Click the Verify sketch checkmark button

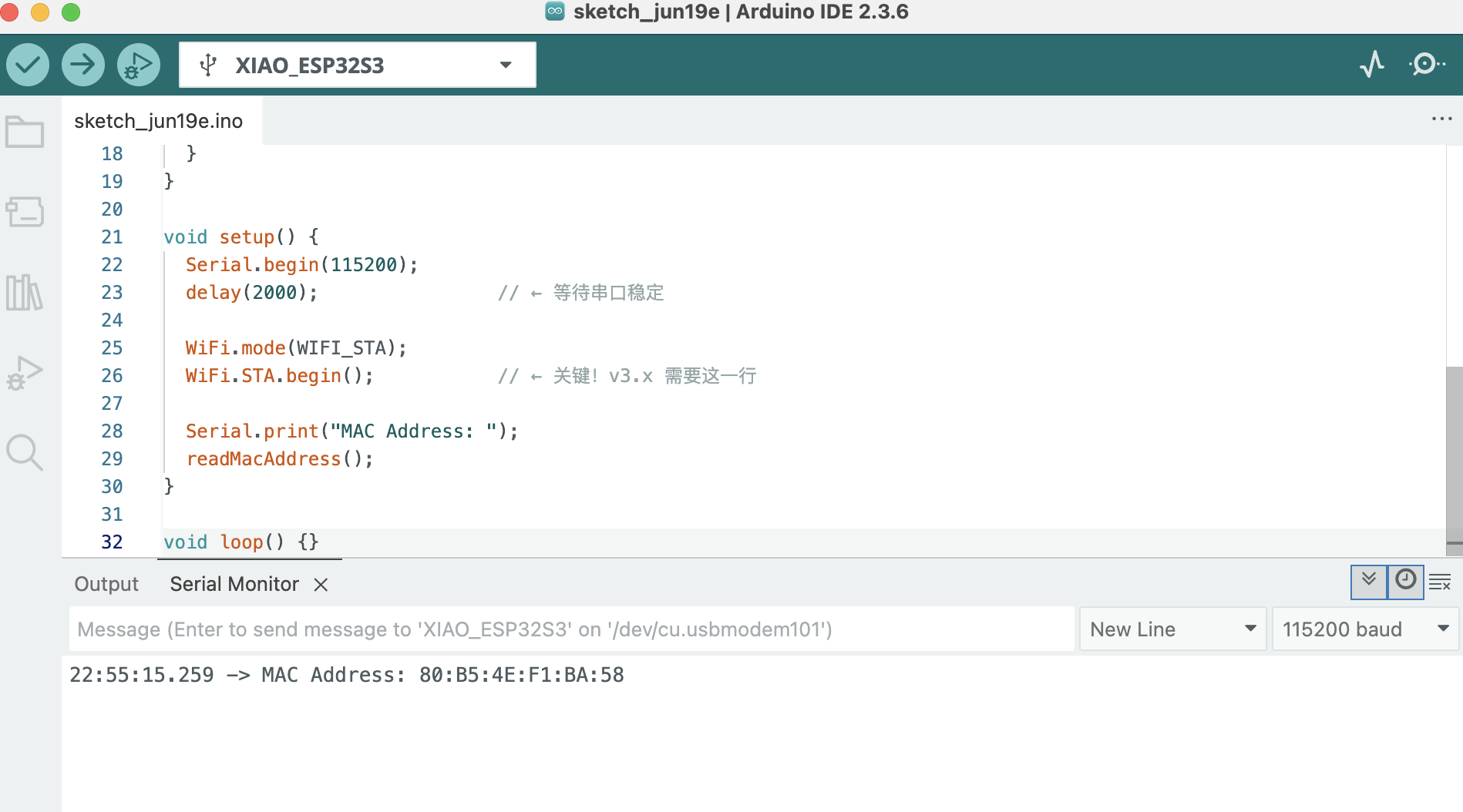28,65
